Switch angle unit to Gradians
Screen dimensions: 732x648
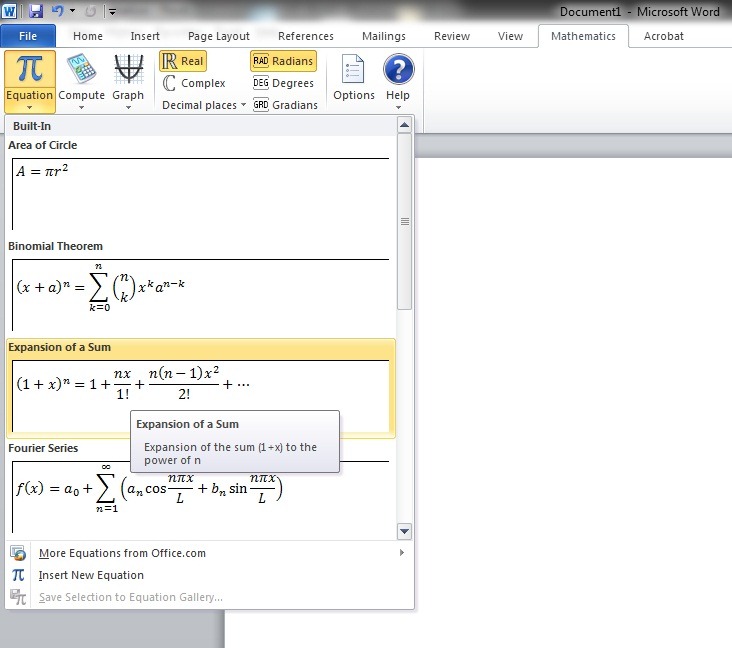(x=285, y=105)
